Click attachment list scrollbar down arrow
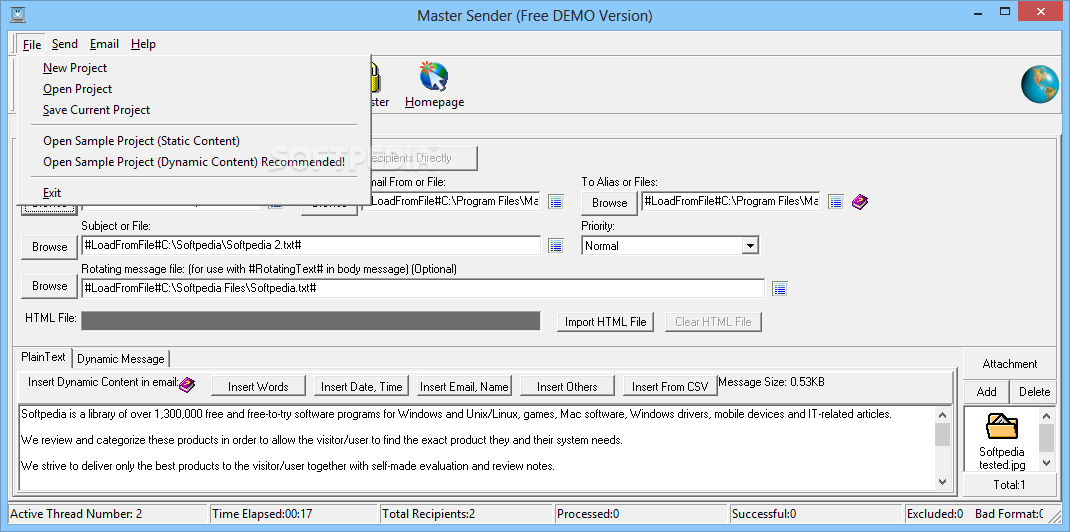The image size is (1070, 532). (x=1047, y=463)
